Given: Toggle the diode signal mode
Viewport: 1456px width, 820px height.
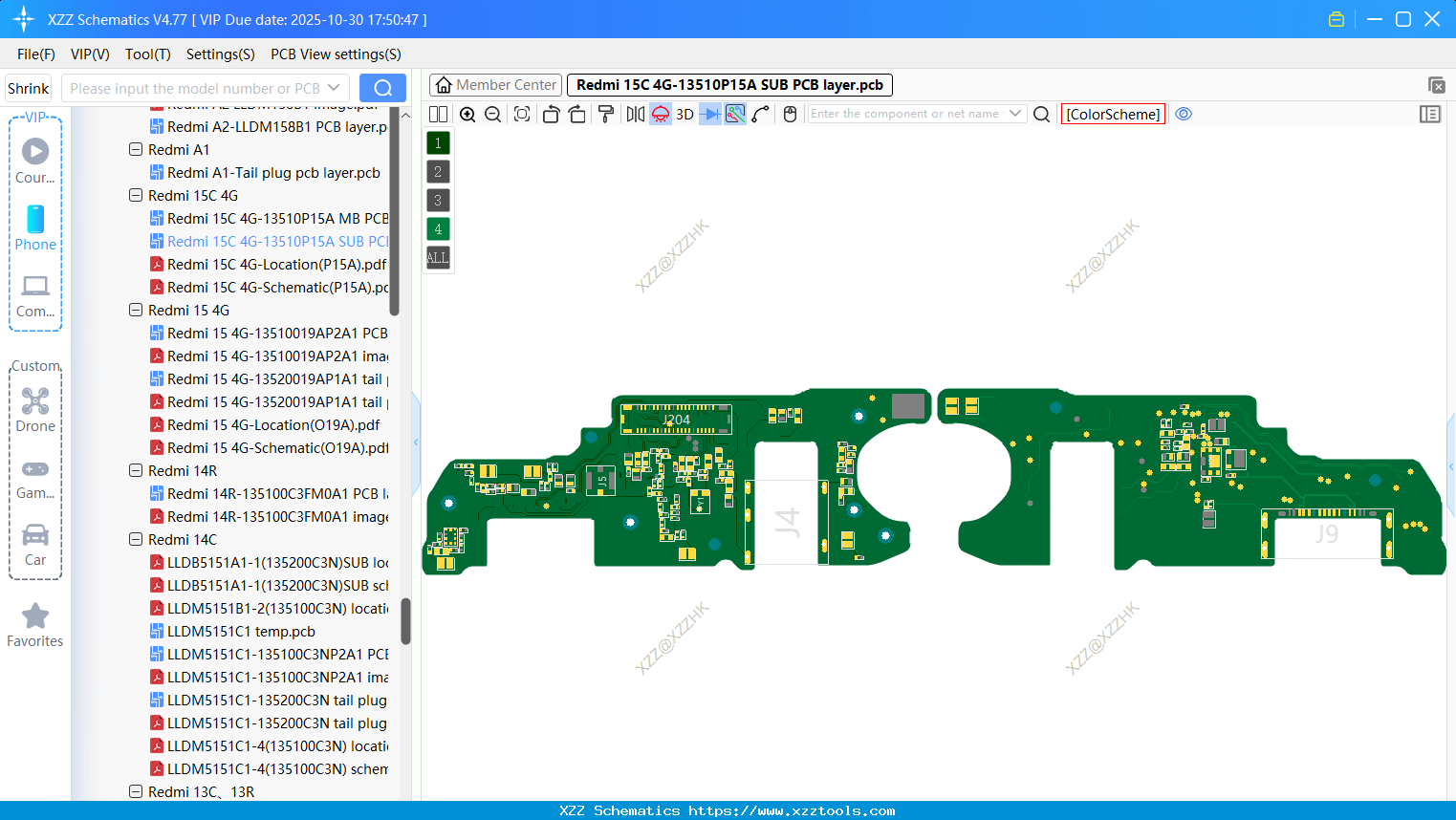Looking at the screenshot, I should 707,114.
